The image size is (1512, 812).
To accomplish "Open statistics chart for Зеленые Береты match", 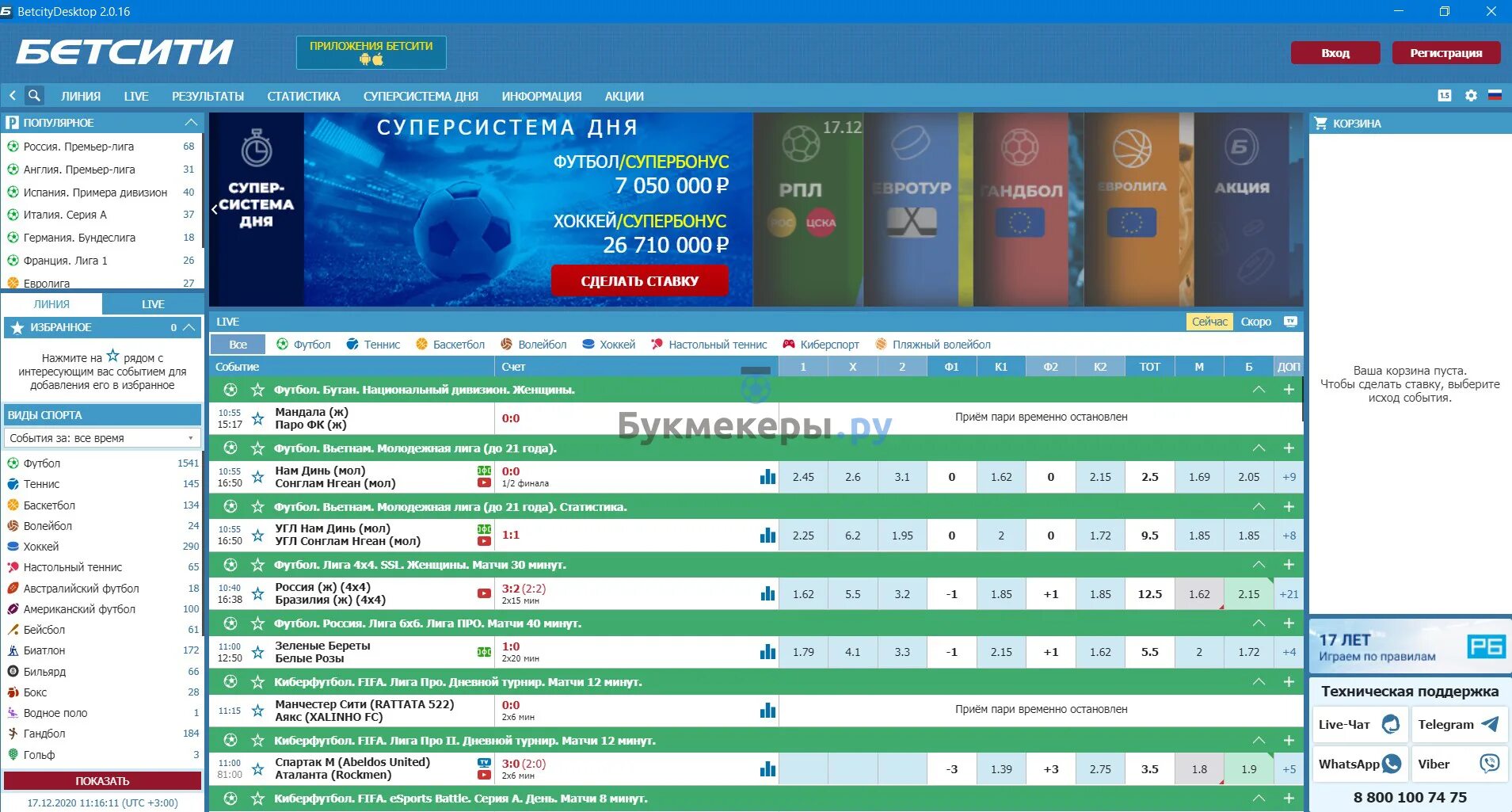I will point(767,652).
